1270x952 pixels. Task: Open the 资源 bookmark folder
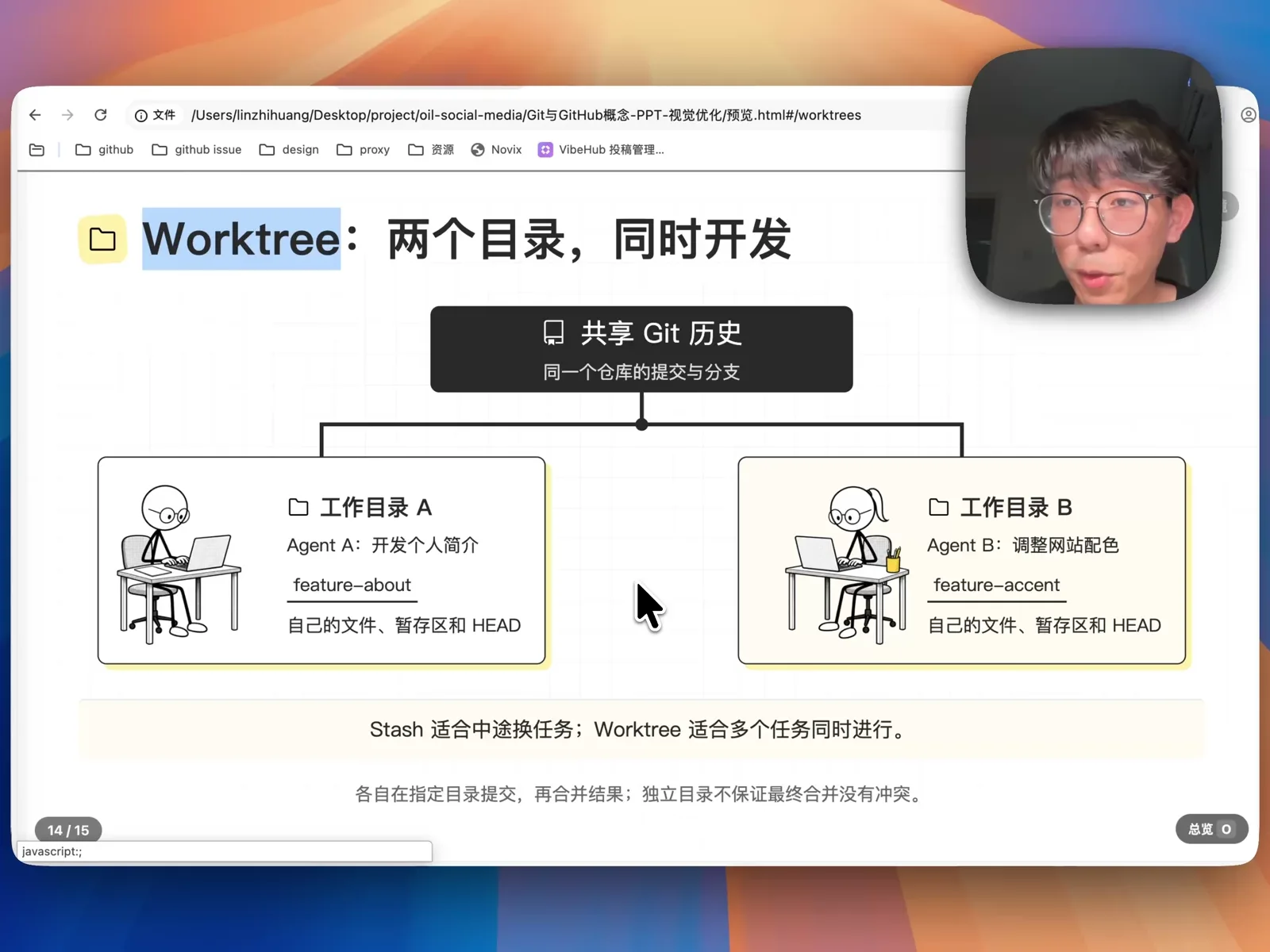(431, 150)
